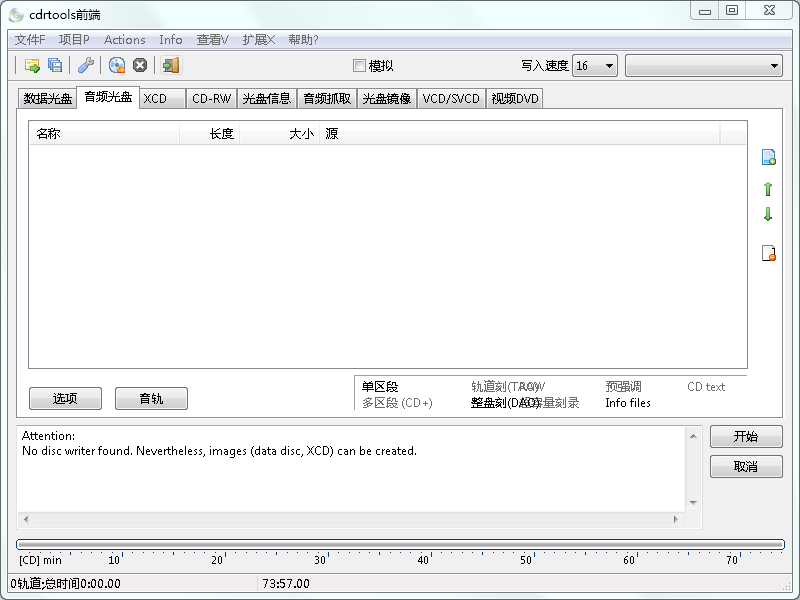The image size is (800, 600).
Task: Open the 文件F menu
Action: tap(30, 40)
